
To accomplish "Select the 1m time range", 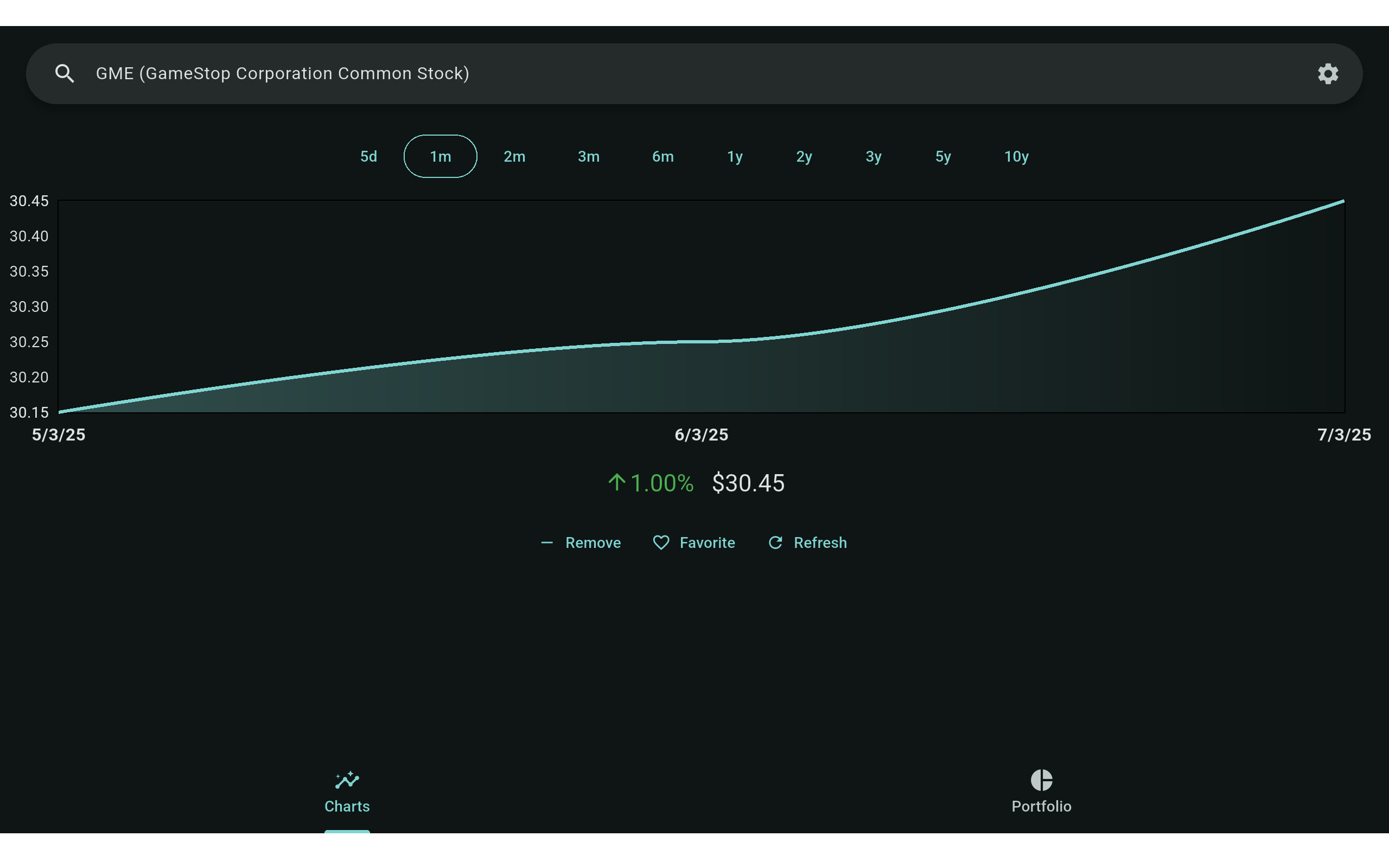I will tap(440, 156).
